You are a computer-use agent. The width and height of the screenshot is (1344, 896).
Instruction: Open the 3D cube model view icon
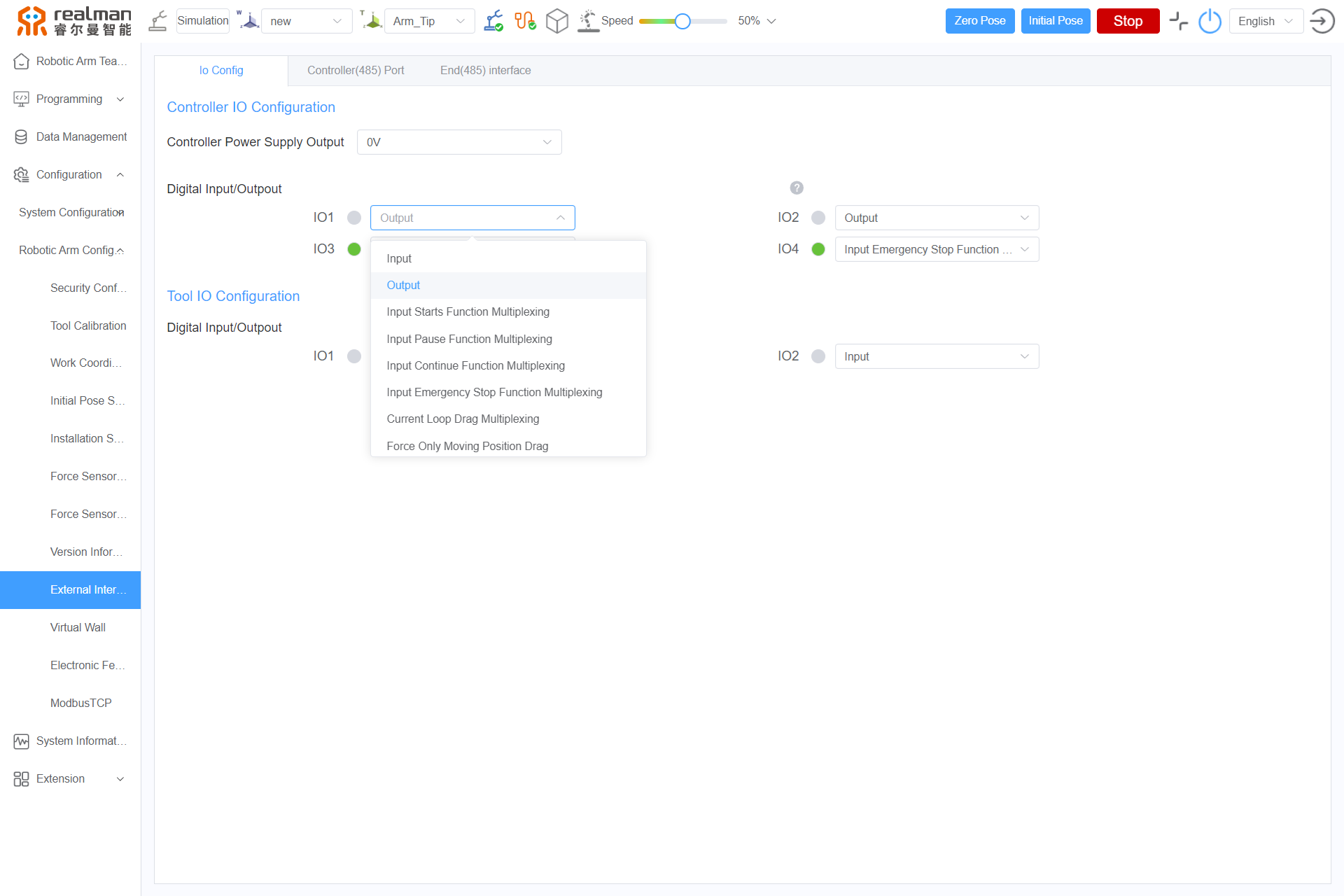click(x=556, y=21)
